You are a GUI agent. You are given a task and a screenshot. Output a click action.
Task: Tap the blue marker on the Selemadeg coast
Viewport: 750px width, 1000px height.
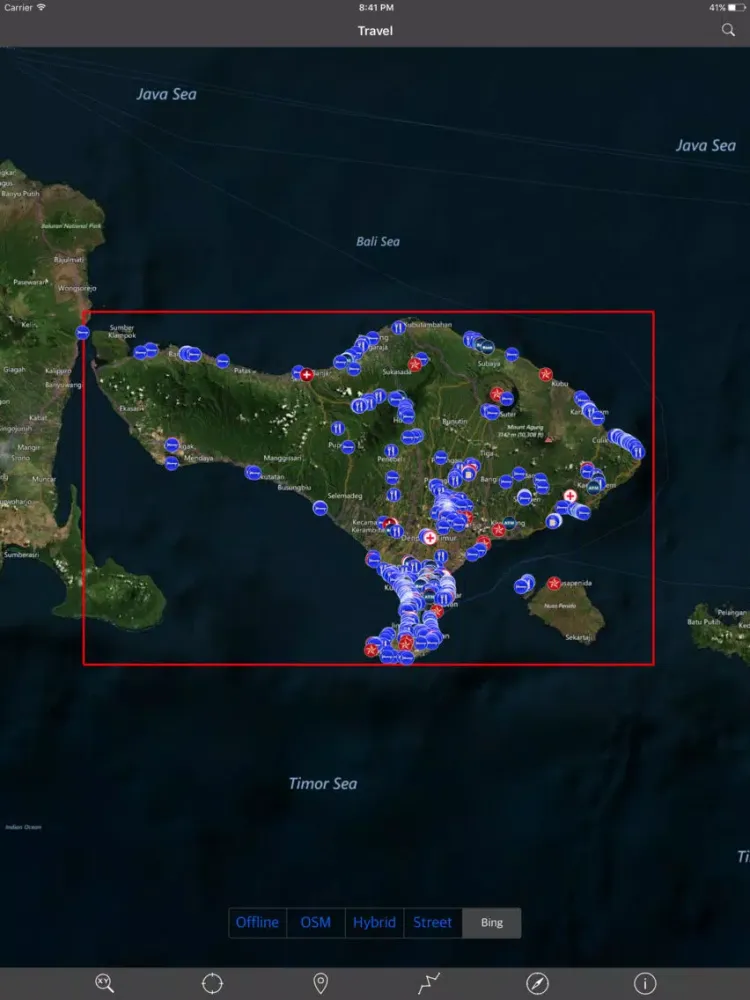pyautogui.click(x=320, y=508)
